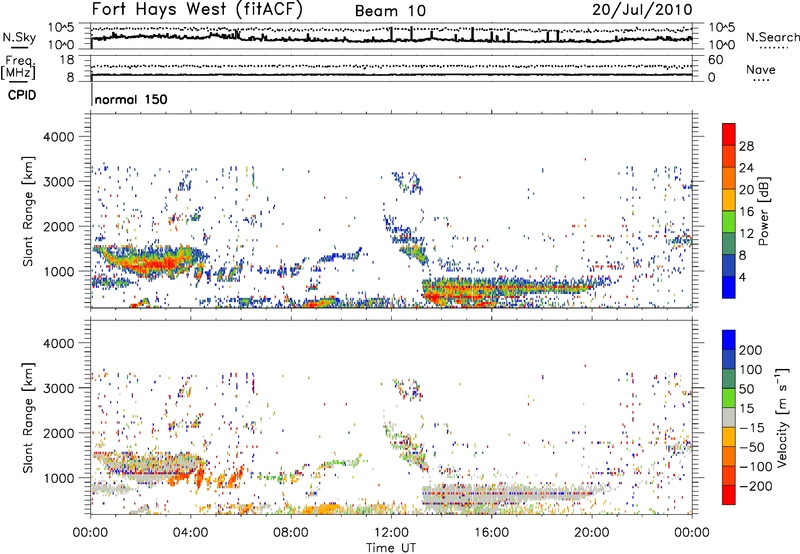Click the 'Nave' legend label

761,69
